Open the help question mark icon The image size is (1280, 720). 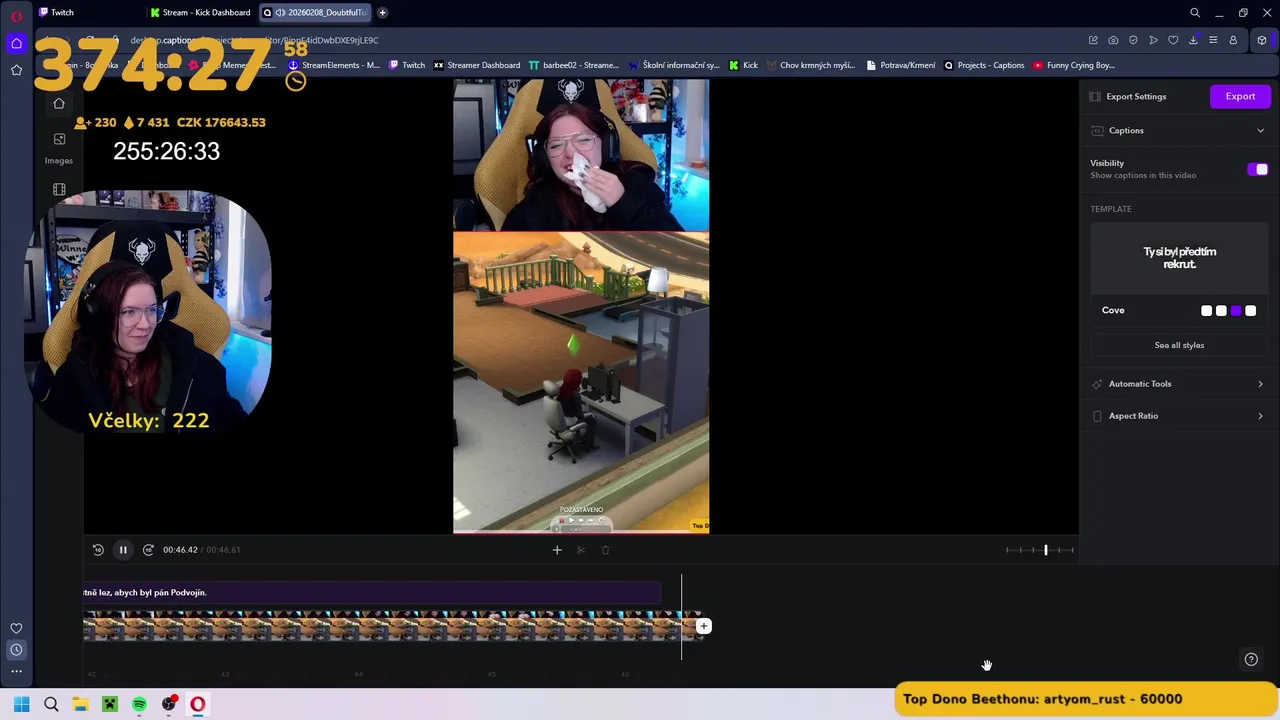coord(1251,659)
